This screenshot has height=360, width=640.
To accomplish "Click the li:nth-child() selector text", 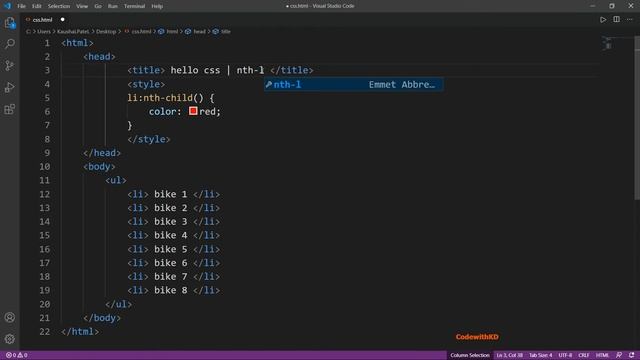I will tap(165, 98).
